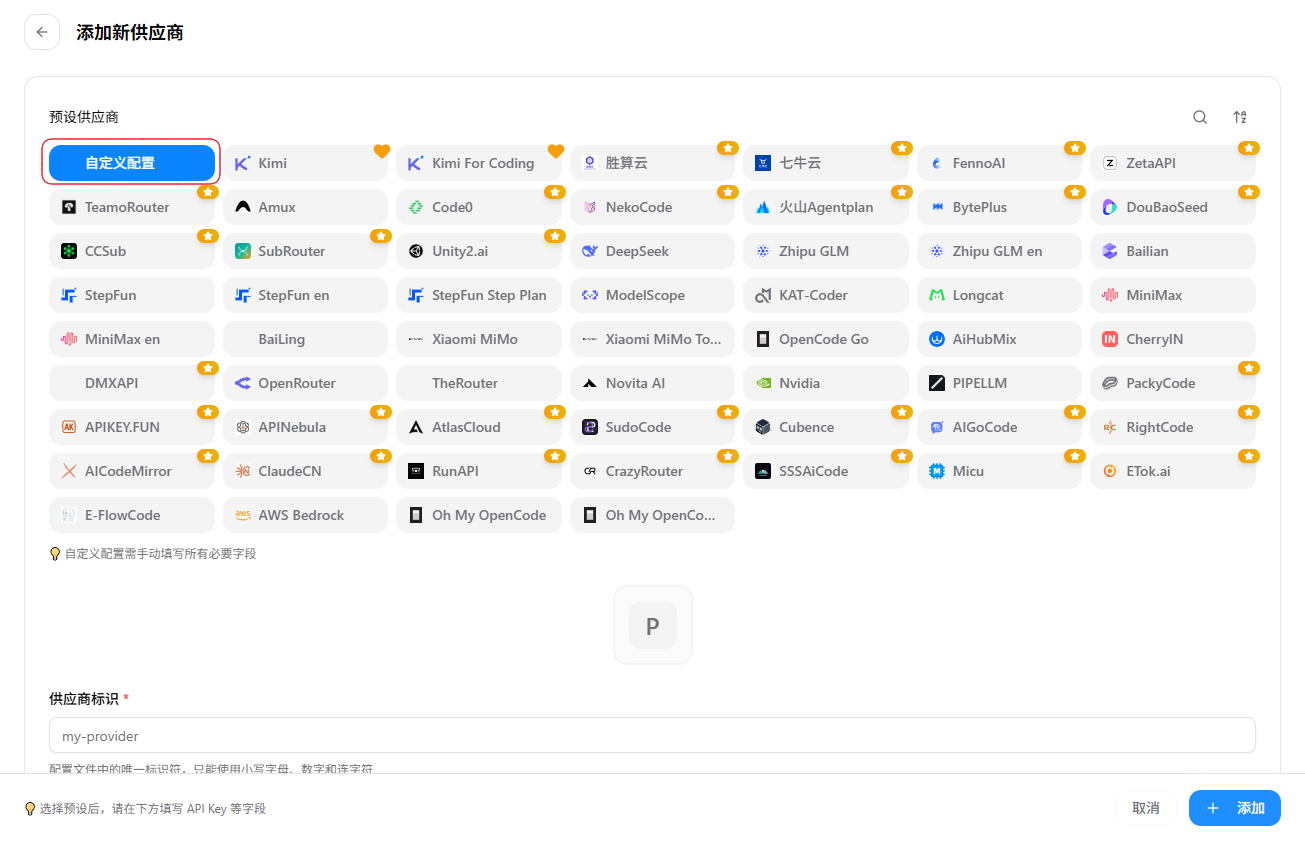Click the KAT-Coder logo icon
Viewport: 1305px width, 842px height.
click(x=763, y=295)
